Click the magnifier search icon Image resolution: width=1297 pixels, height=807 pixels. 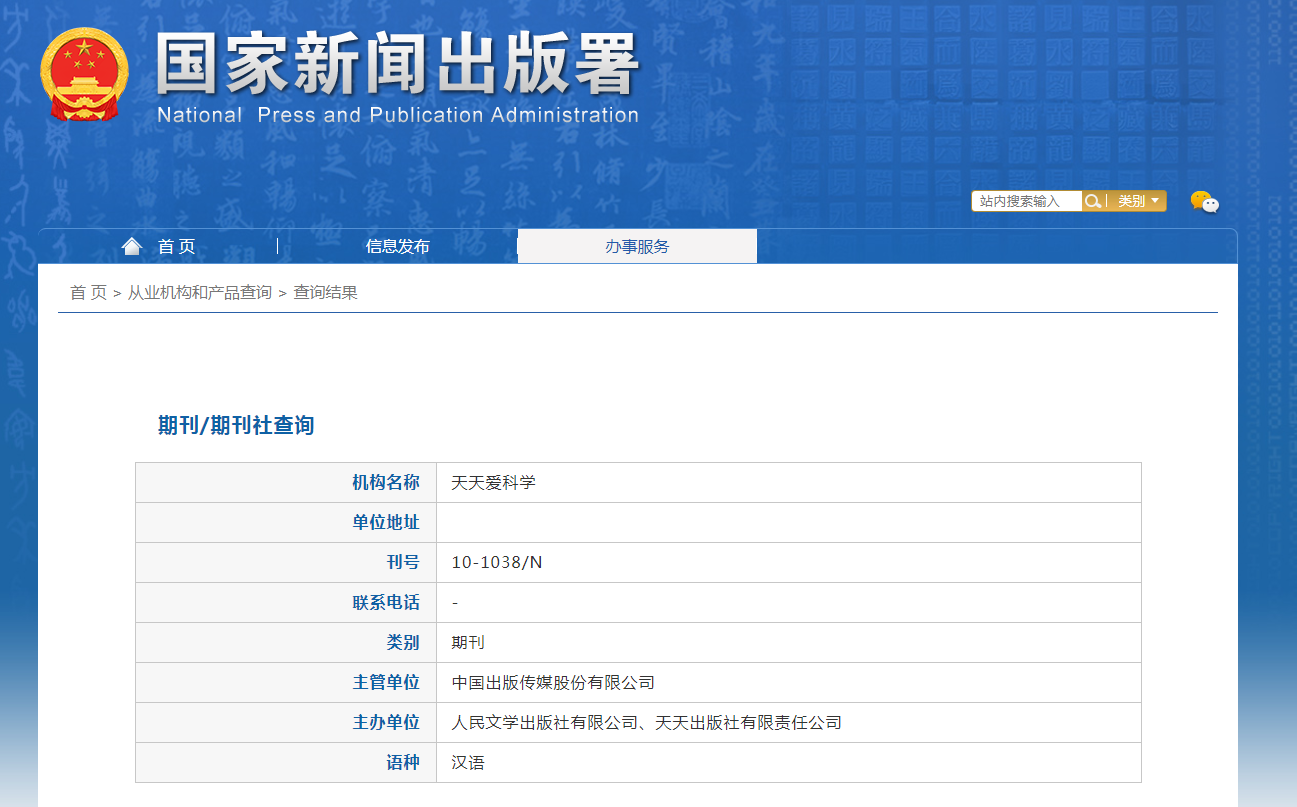1093,201
